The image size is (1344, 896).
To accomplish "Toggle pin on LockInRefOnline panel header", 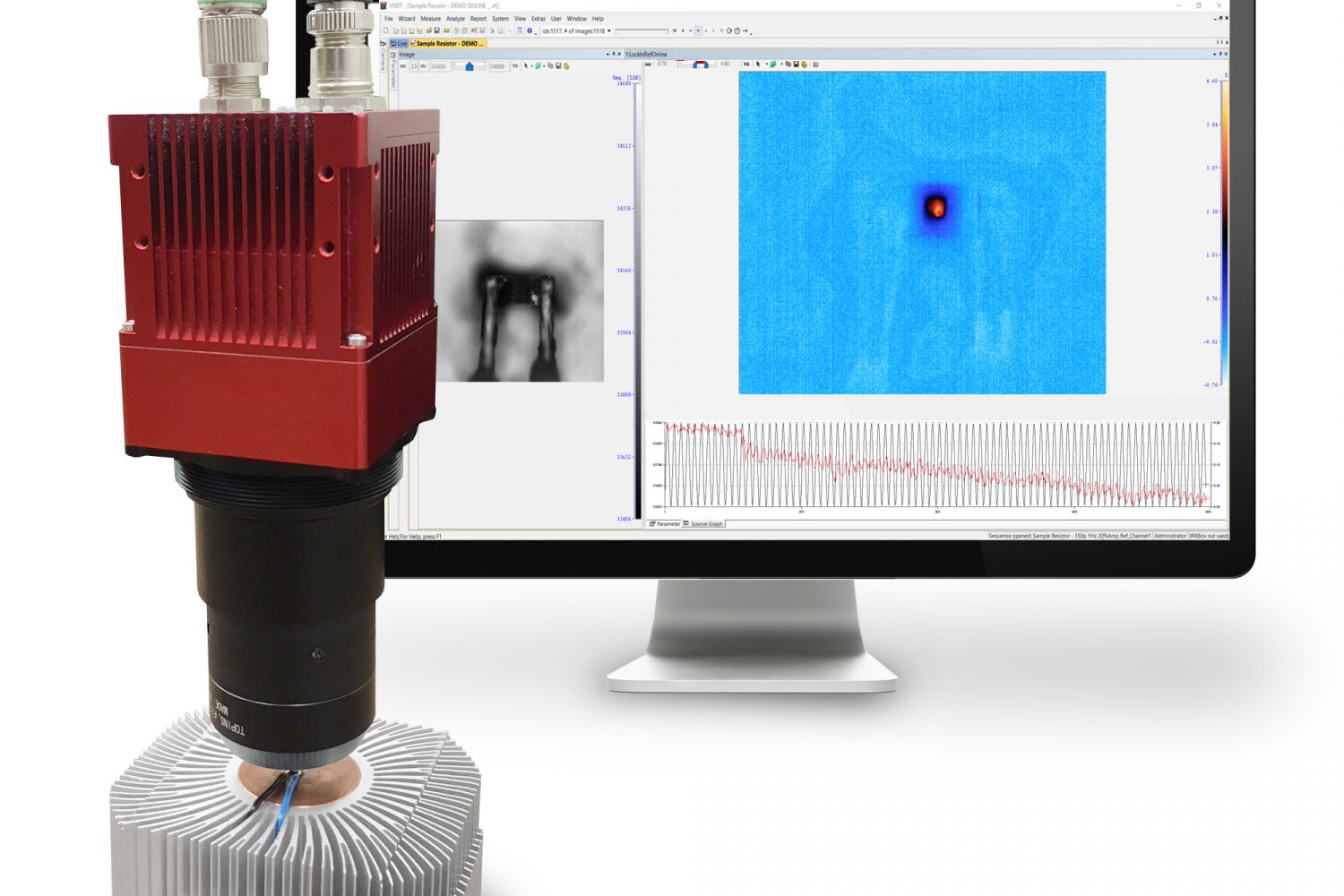I will click(1221, 54).
